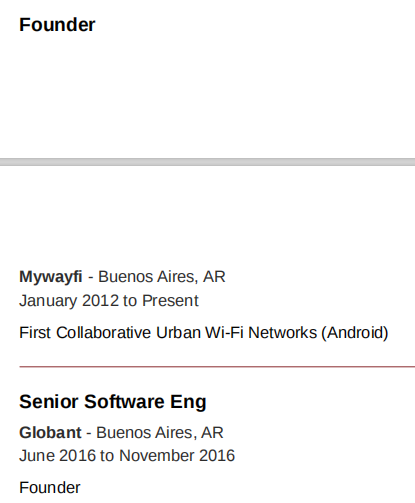Click the word Present in the date range
This screenshot has height=503, width=415.
click(x=170, y=301)
